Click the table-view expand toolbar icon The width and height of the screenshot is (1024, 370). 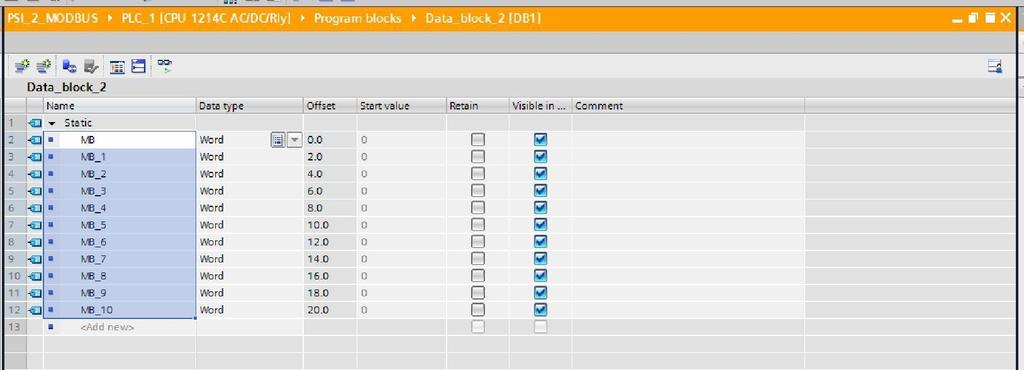[118, 66]
